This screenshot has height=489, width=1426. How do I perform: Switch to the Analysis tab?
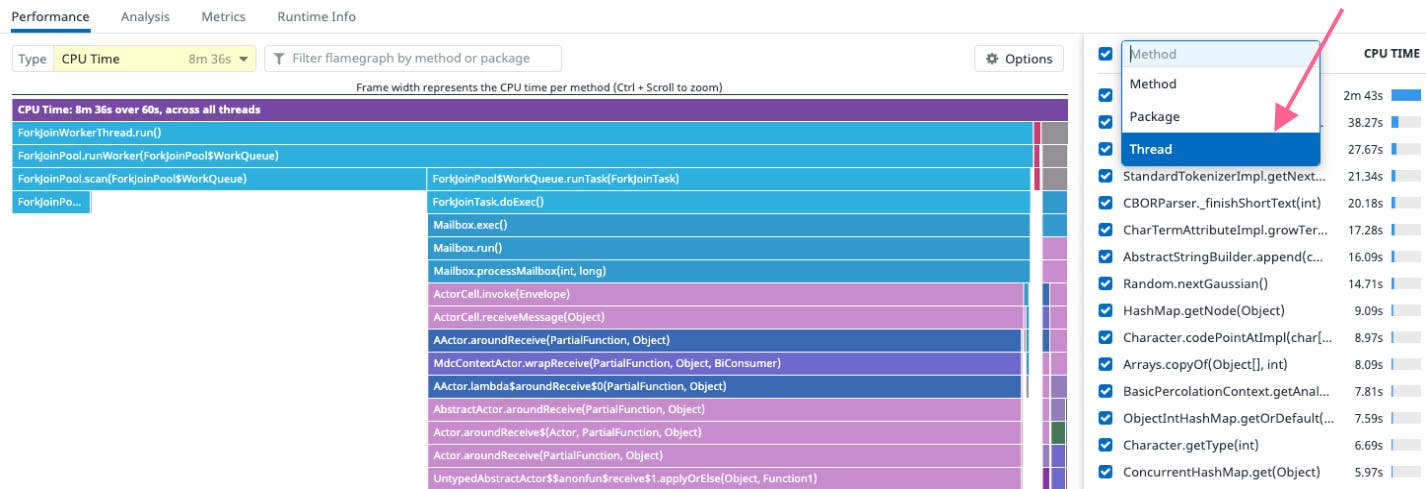145,17
